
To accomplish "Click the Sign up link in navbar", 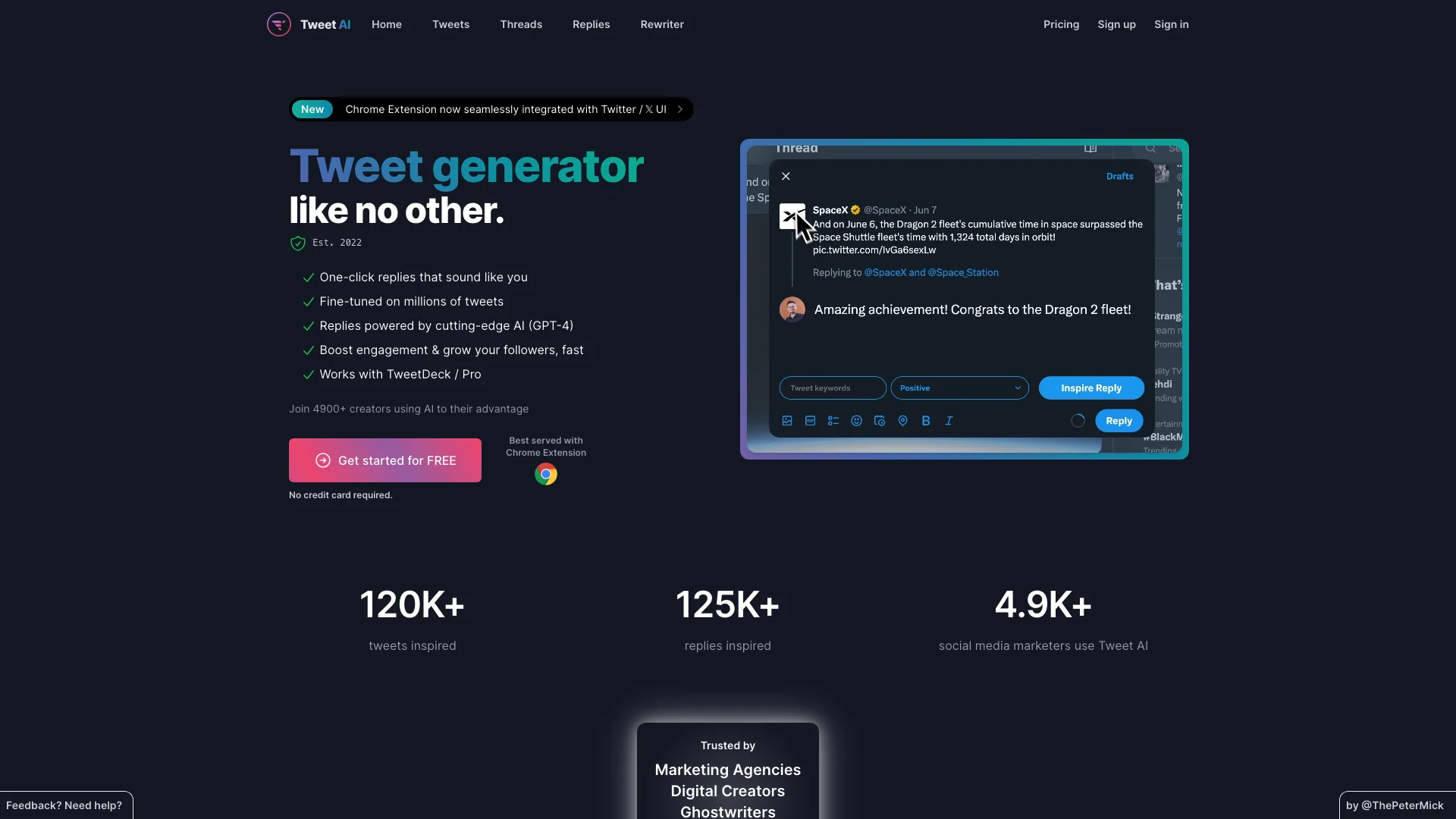I will click(x=1117, y=24).
